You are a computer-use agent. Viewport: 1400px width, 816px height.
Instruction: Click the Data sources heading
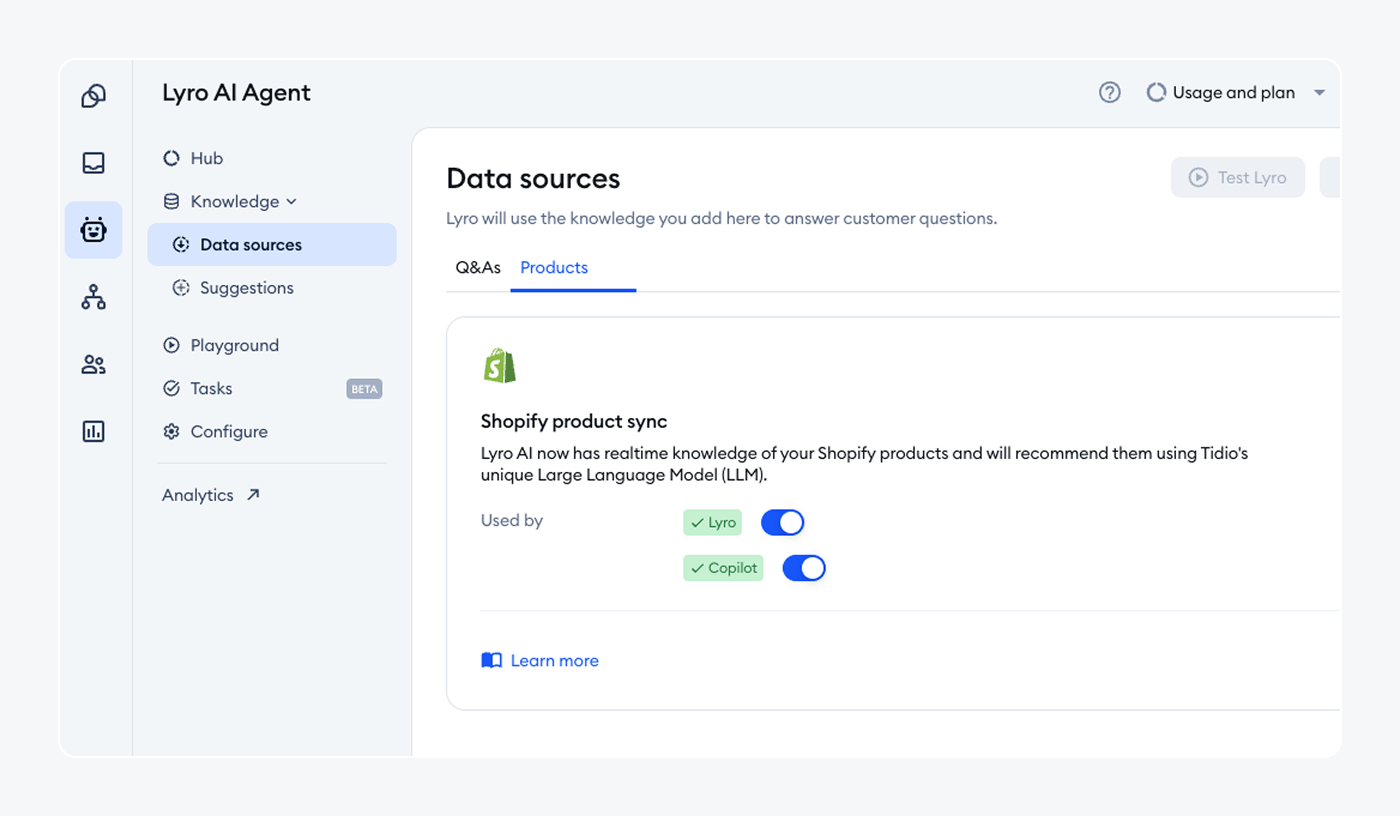(x=533, y=179)
